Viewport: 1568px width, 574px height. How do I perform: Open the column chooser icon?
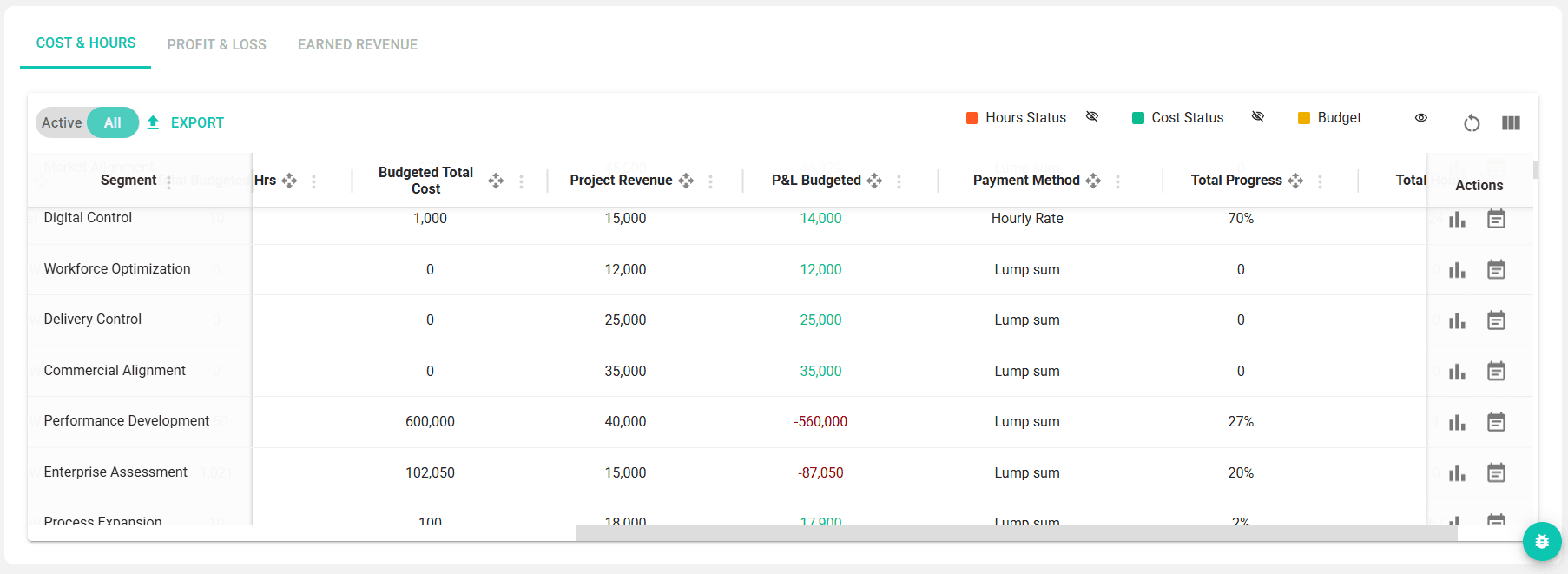click(1511, 123)
